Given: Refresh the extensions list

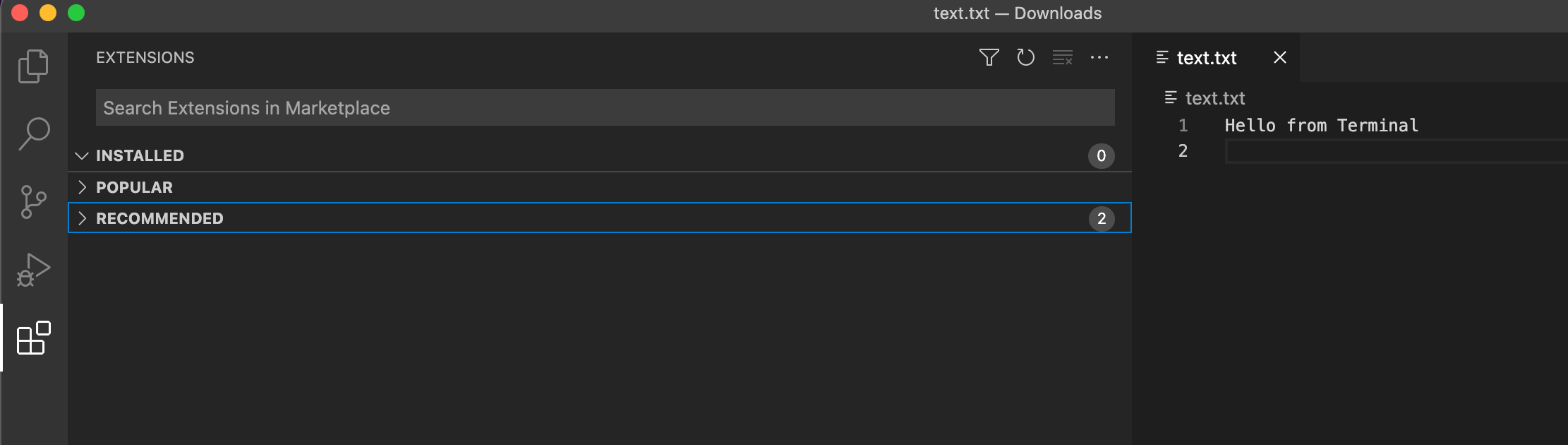Looking at the screenshot, I should tap(1025, 57).
